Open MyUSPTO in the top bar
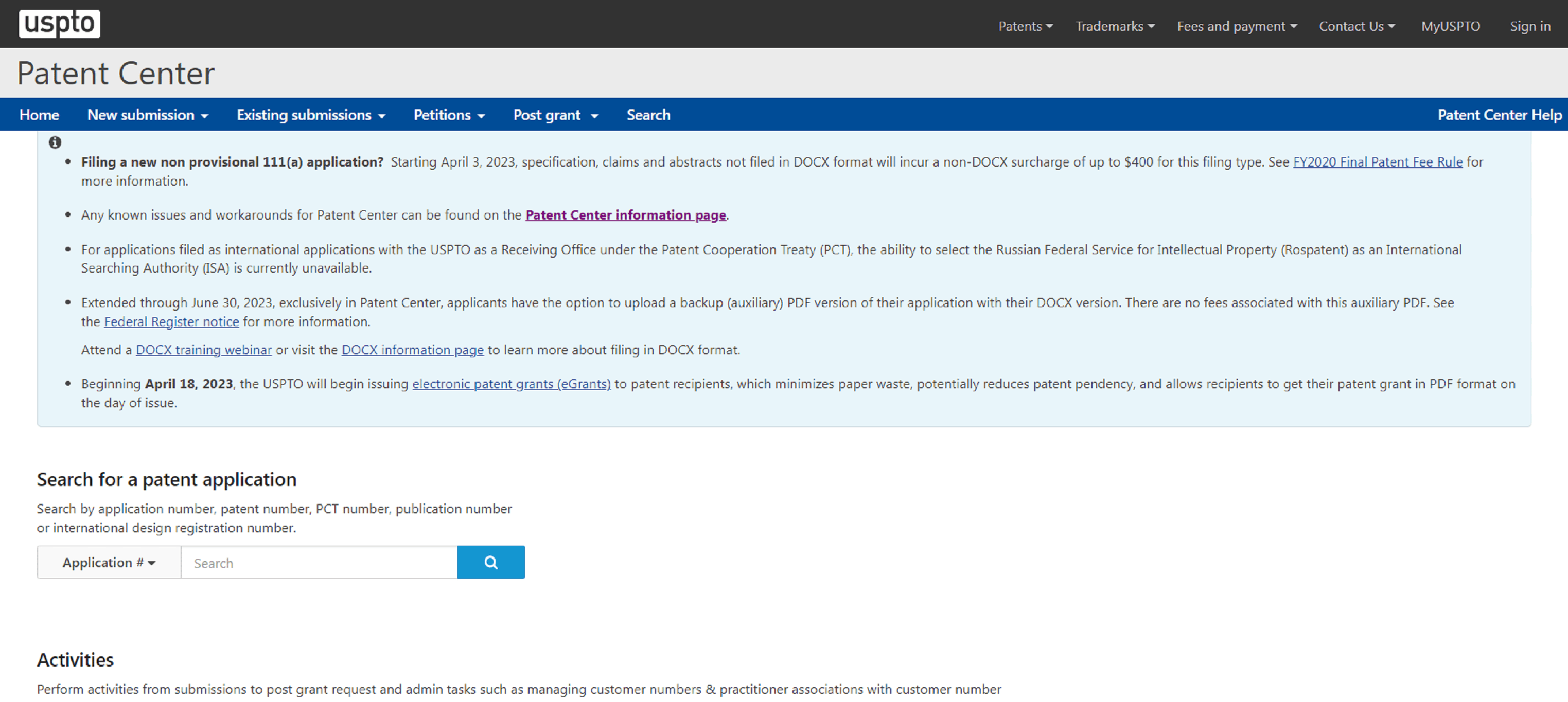 coord(1451,26)
